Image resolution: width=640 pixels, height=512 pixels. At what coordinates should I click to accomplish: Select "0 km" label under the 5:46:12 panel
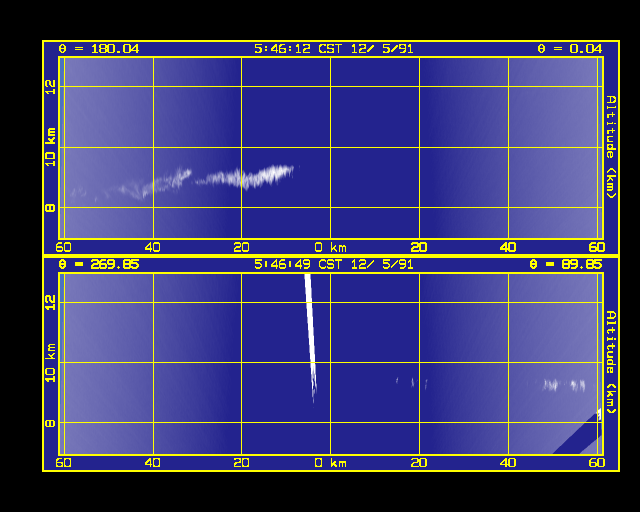pyautogui.click(x=330, y=247)
